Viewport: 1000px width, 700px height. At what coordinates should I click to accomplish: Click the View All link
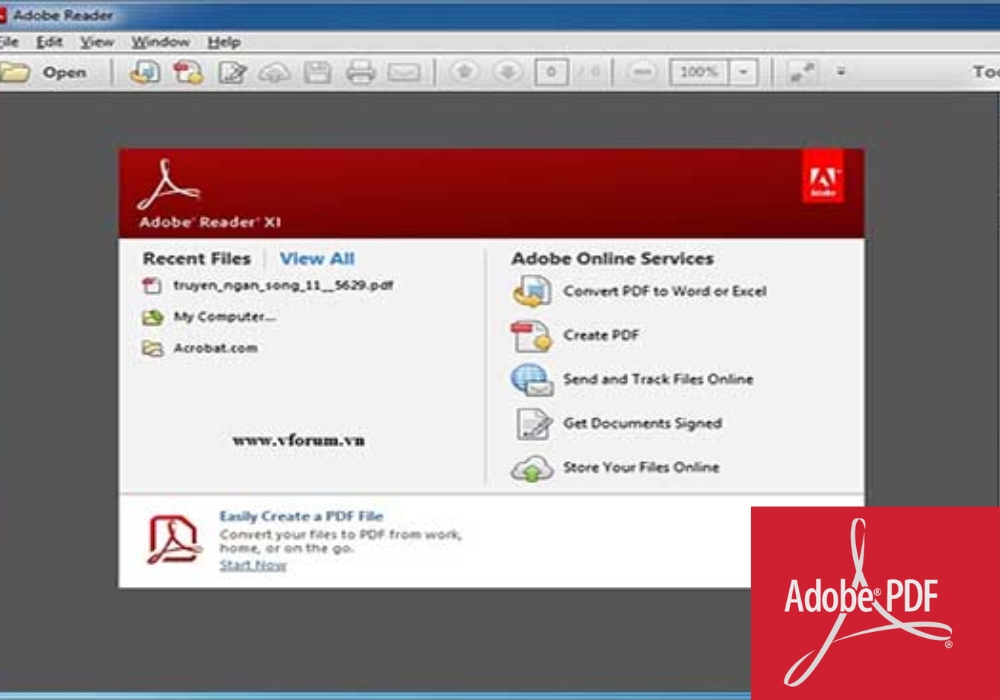click(317, 258)
